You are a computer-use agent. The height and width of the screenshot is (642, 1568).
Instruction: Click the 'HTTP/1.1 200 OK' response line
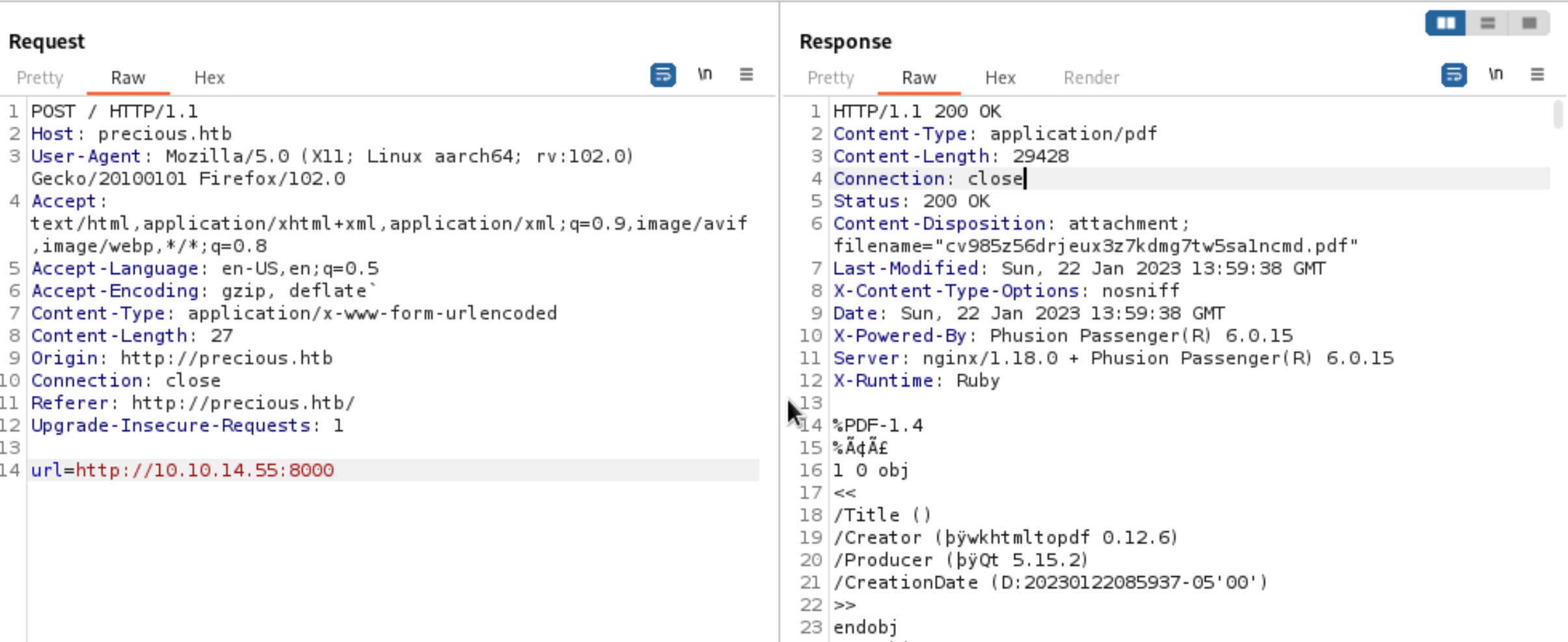[917, 111]
